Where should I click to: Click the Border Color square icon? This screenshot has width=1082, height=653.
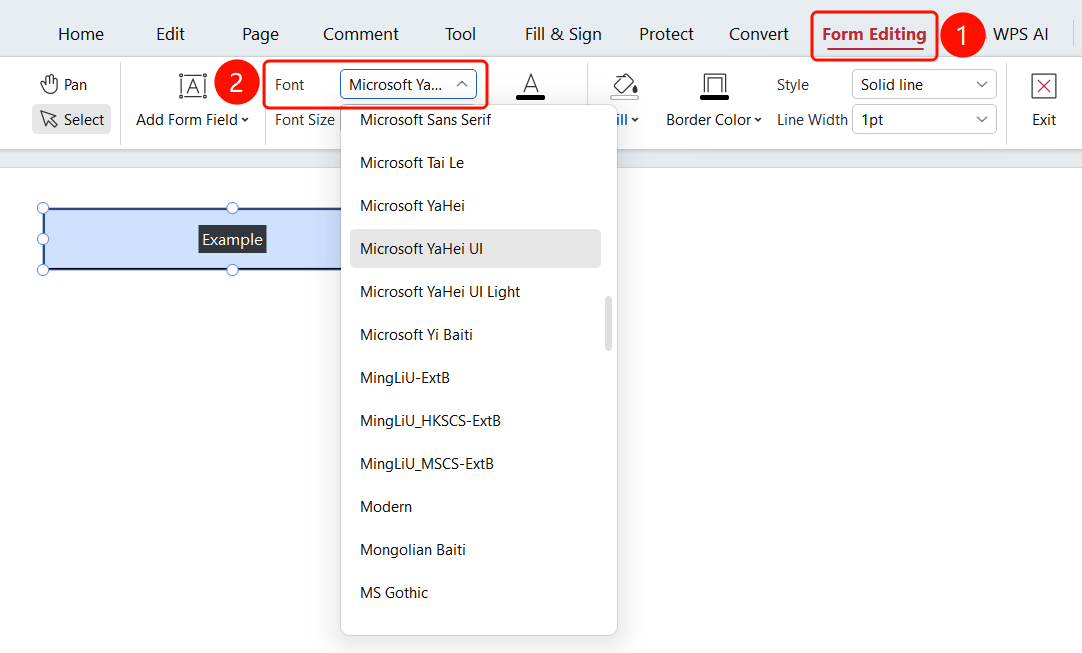(714, 86)
